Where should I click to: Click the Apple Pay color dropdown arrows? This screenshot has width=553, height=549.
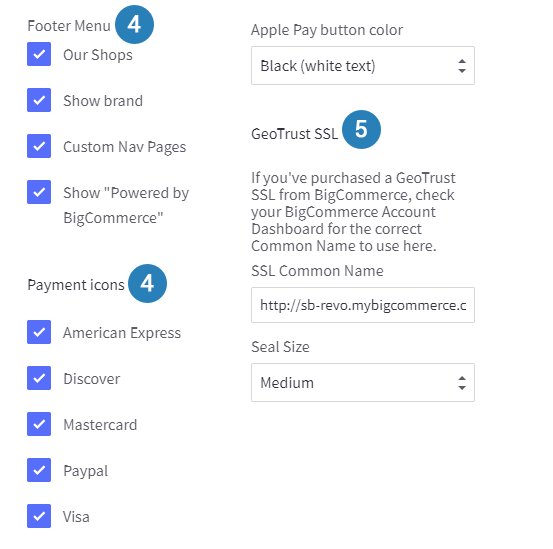click(462, 66)
